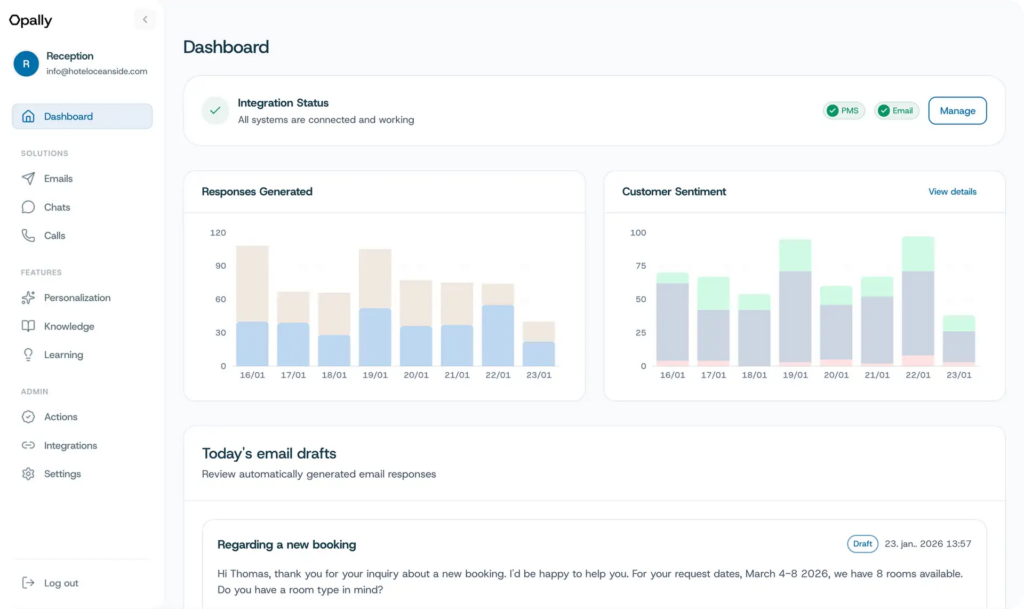Open Personalization feature page

(77, 298)
